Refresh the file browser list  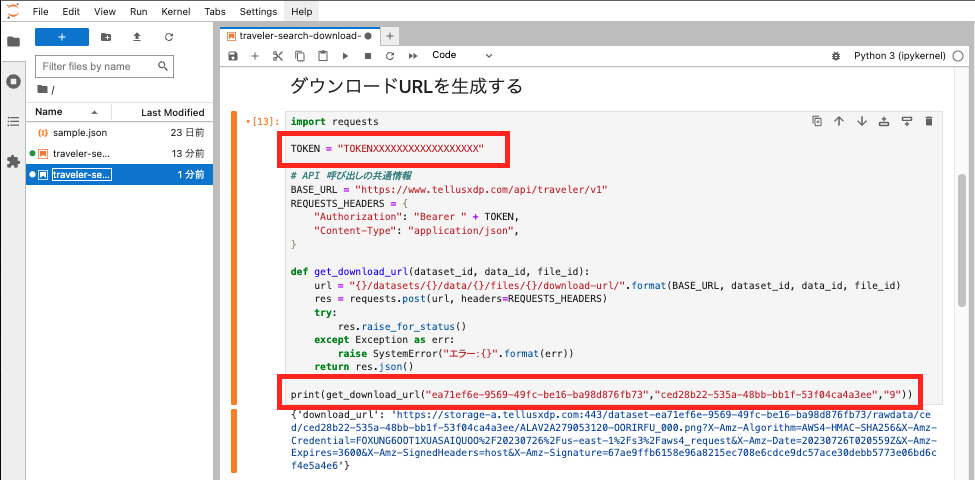[169, 37]
